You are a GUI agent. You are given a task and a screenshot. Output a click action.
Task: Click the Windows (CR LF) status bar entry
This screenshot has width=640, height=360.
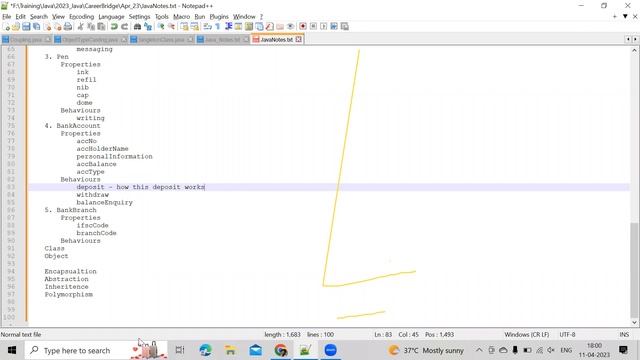pos(527,334)
